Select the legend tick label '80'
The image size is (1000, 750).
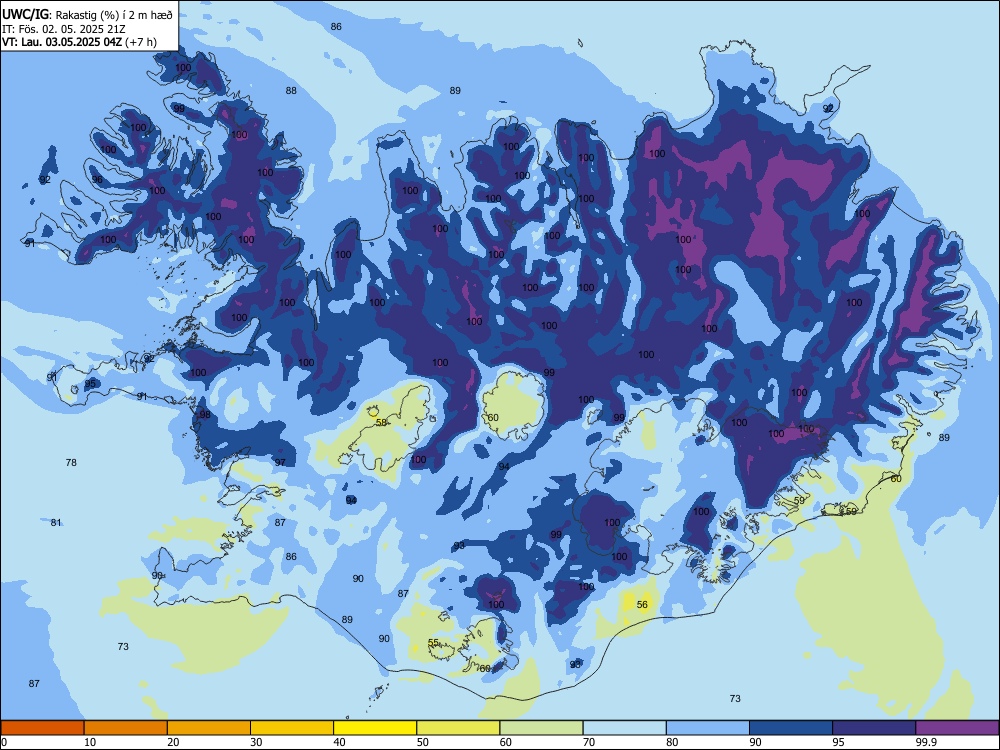[672, 742]
